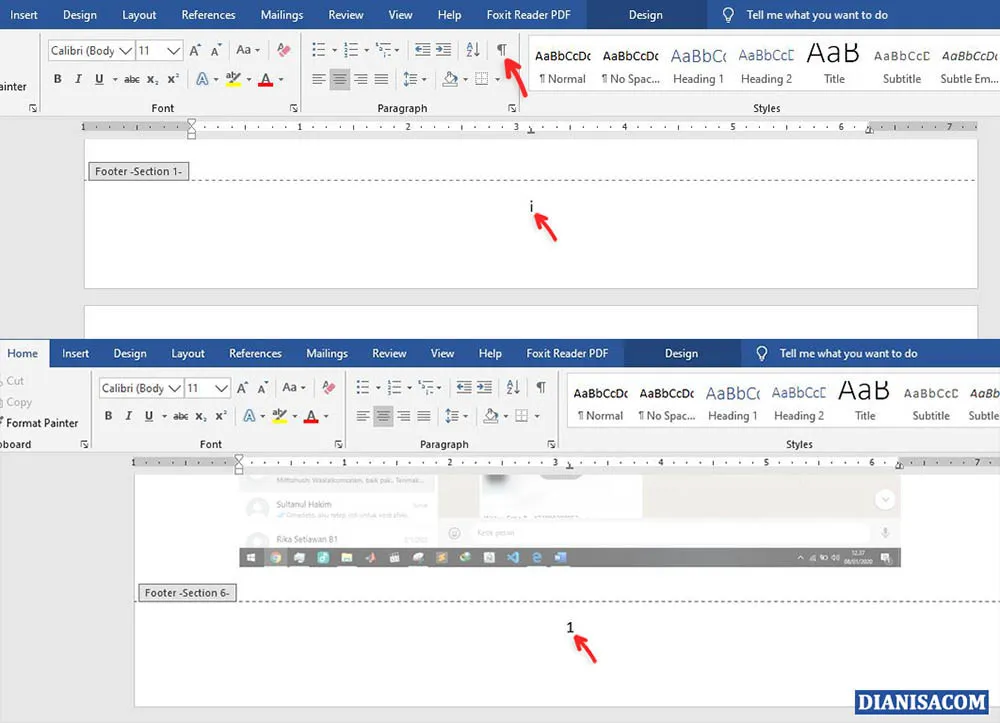Screen dimensions: 1000x723
Task: Click Strikethrough abc icon in the lower ribbon
Action: [x=180, y=416]
